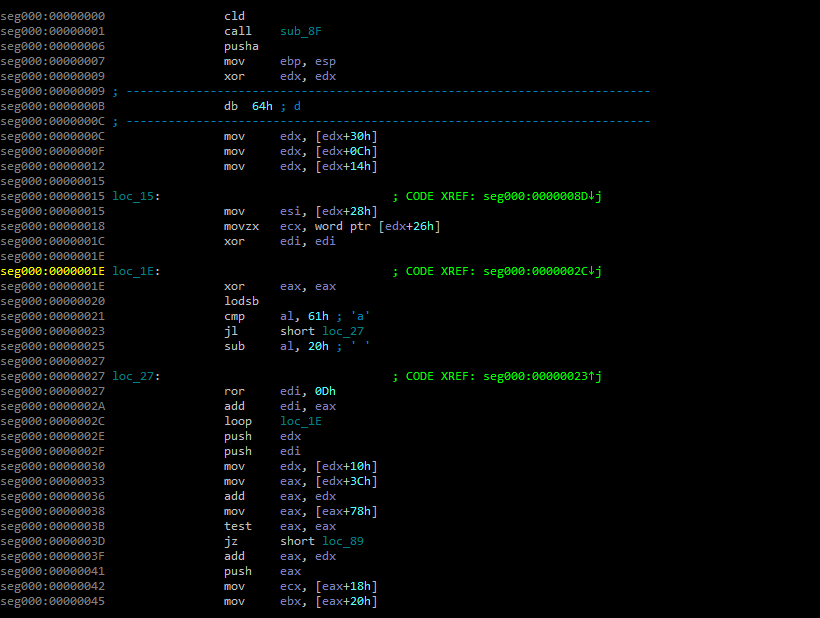820x618 pixels.
Task: Click the sub_8F call target
Action: coord(301,31)
